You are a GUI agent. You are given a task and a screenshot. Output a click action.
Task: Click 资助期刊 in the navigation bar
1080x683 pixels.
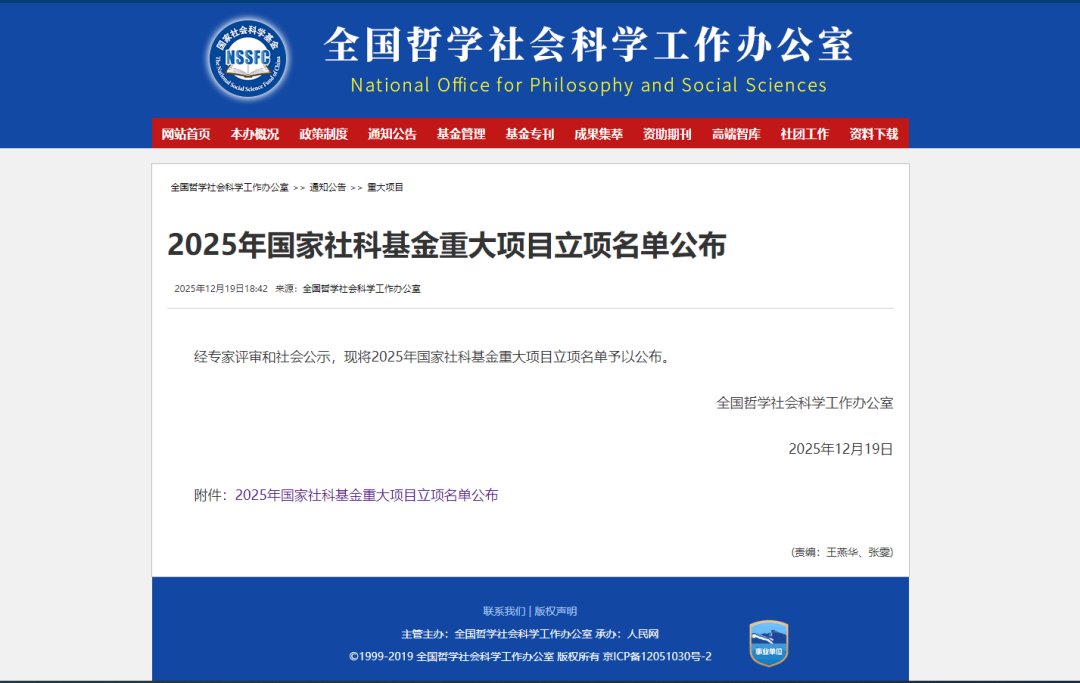[667, 134]
